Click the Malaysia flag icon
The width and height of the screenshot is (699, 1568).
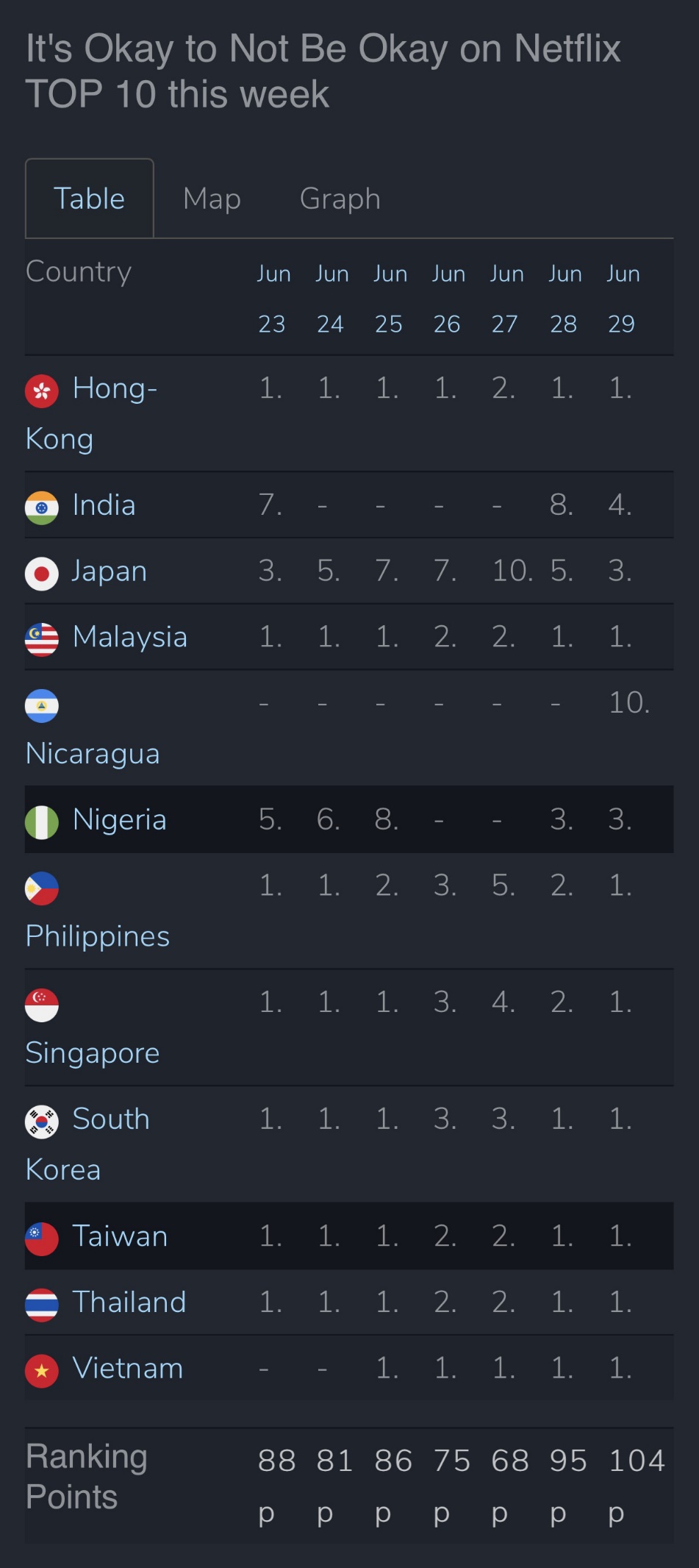point(42,639)
